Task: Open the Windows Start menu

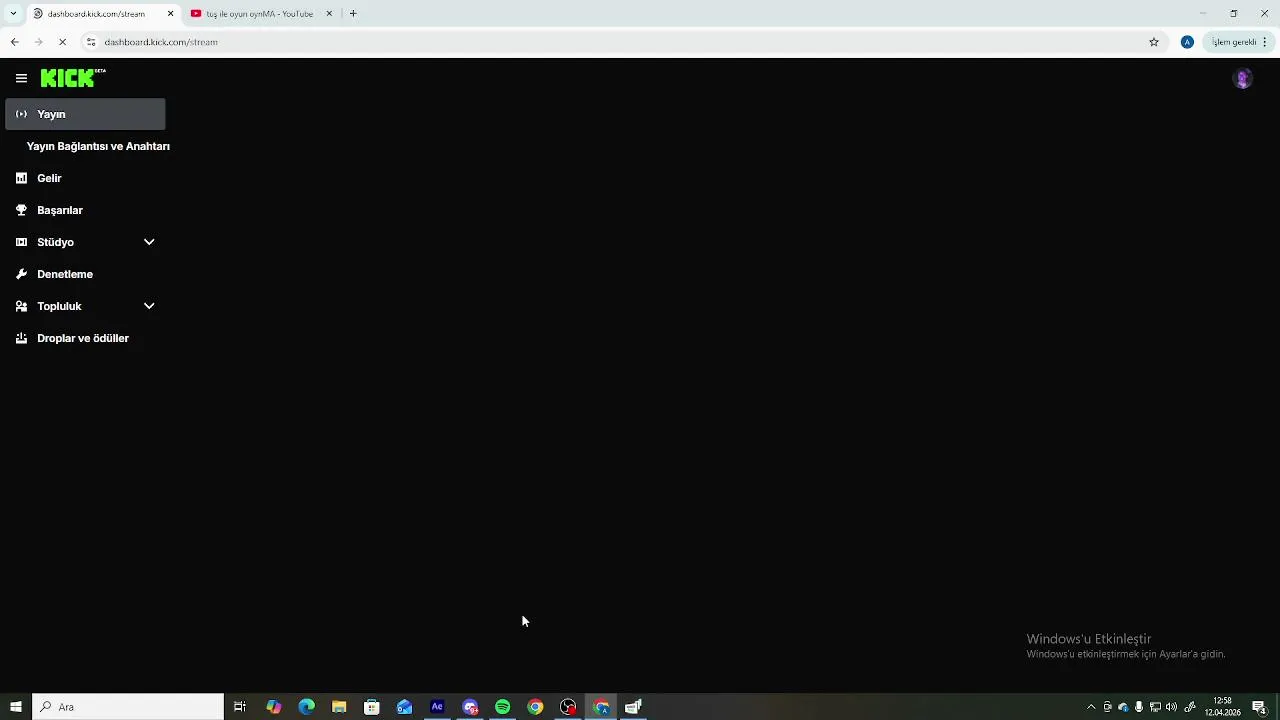Action: pyautogui.click(x=15, y=707)
